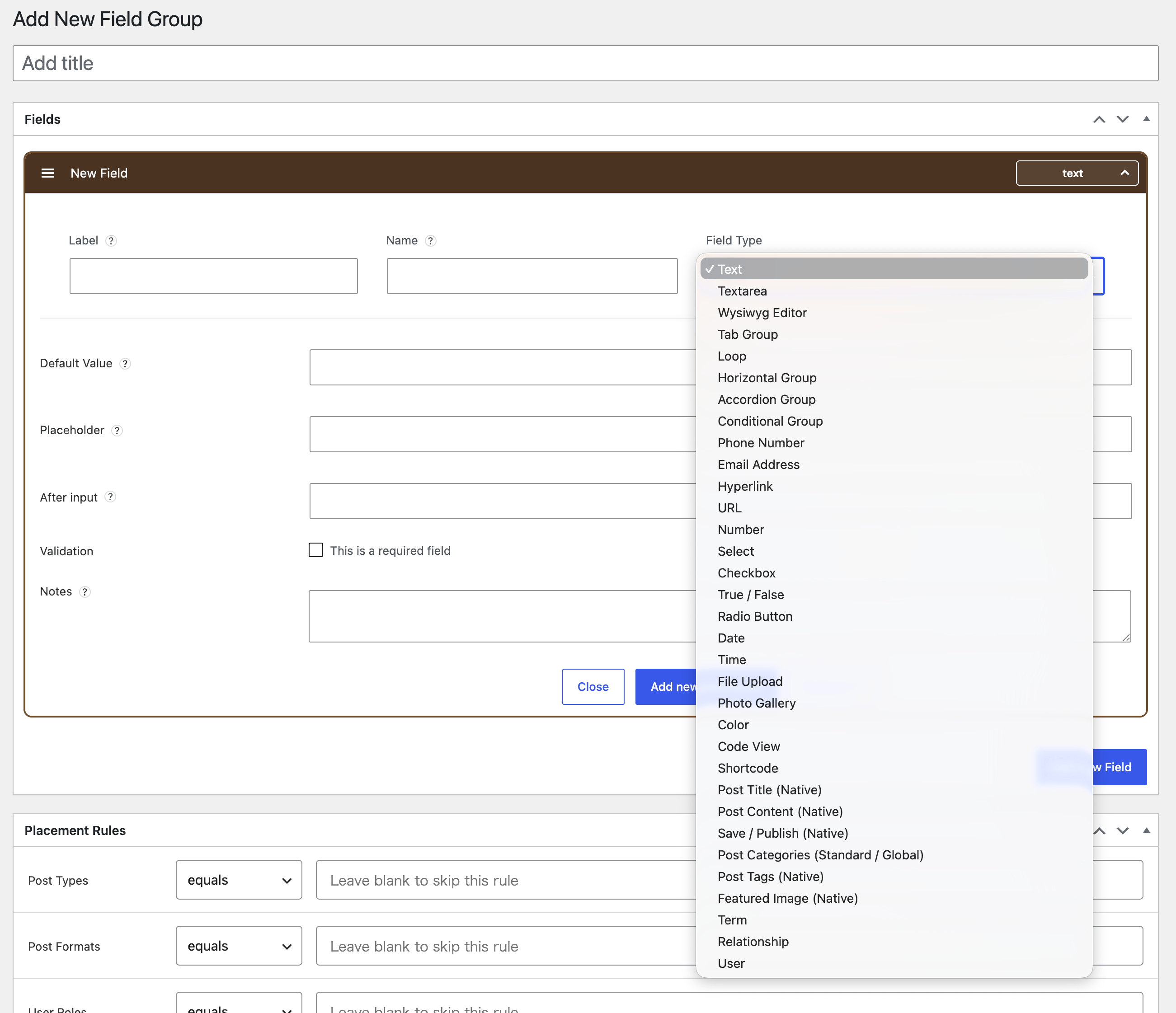Focus the Name text input
Image resolution: width=1176 pixels, height=1013 pixels.
tap(532, 276)
